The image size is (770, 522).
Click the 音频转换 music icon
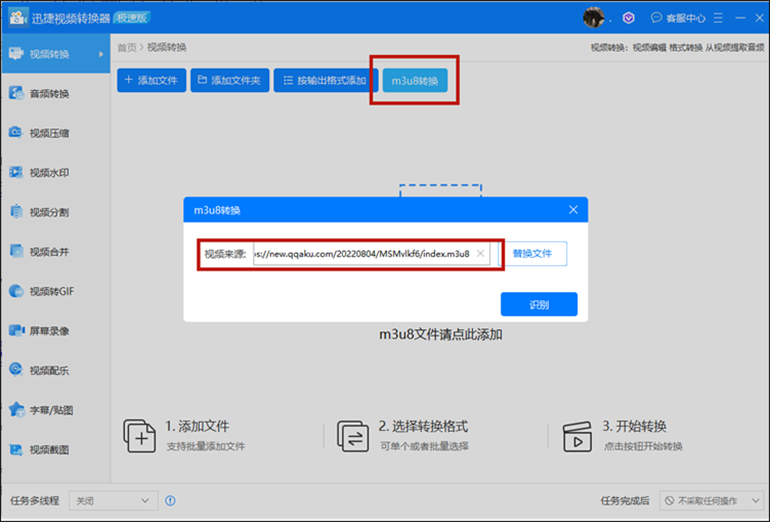(x=16, y=93)
